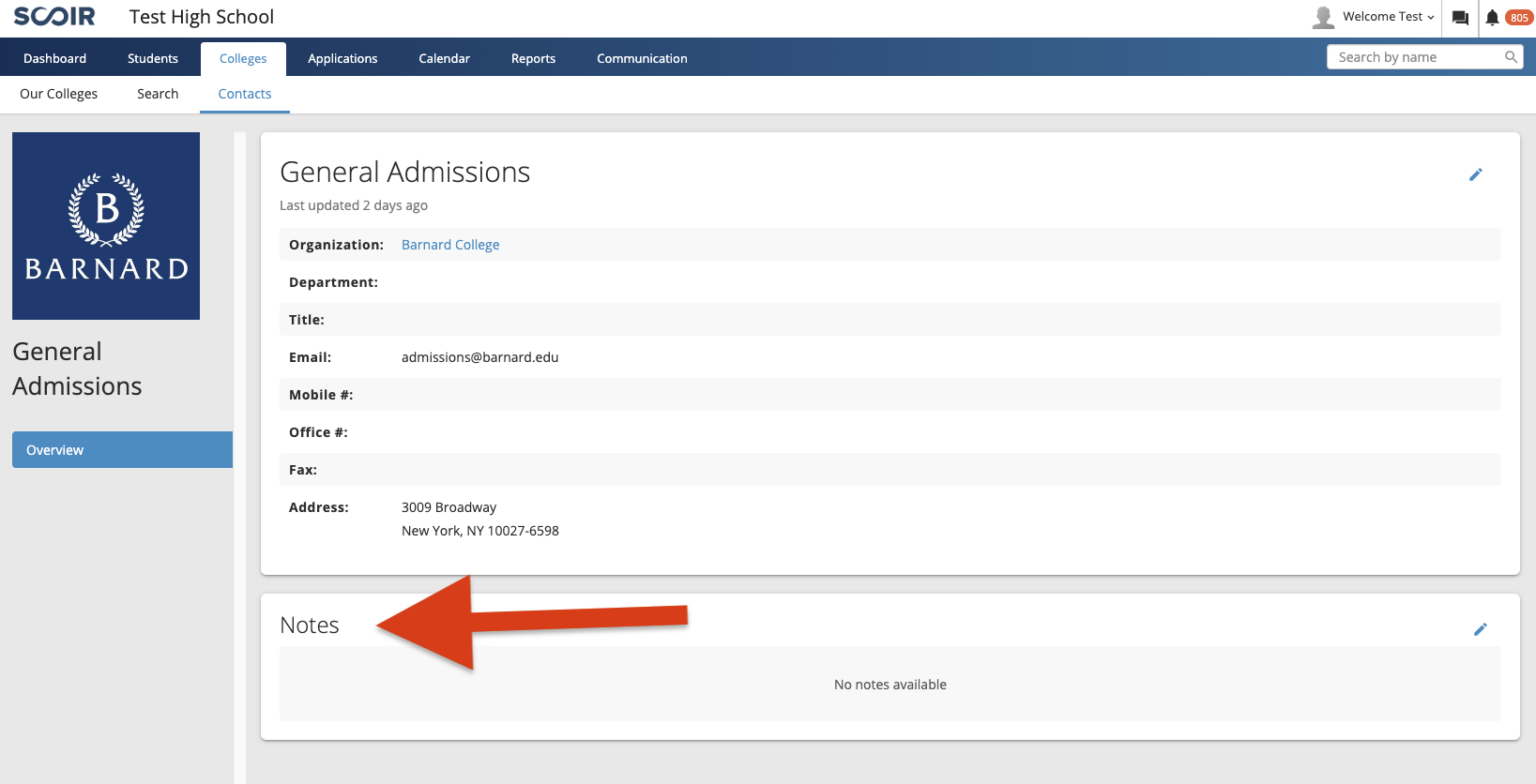
Task: Click the No notes available message
Action: (x=890, y=685)
